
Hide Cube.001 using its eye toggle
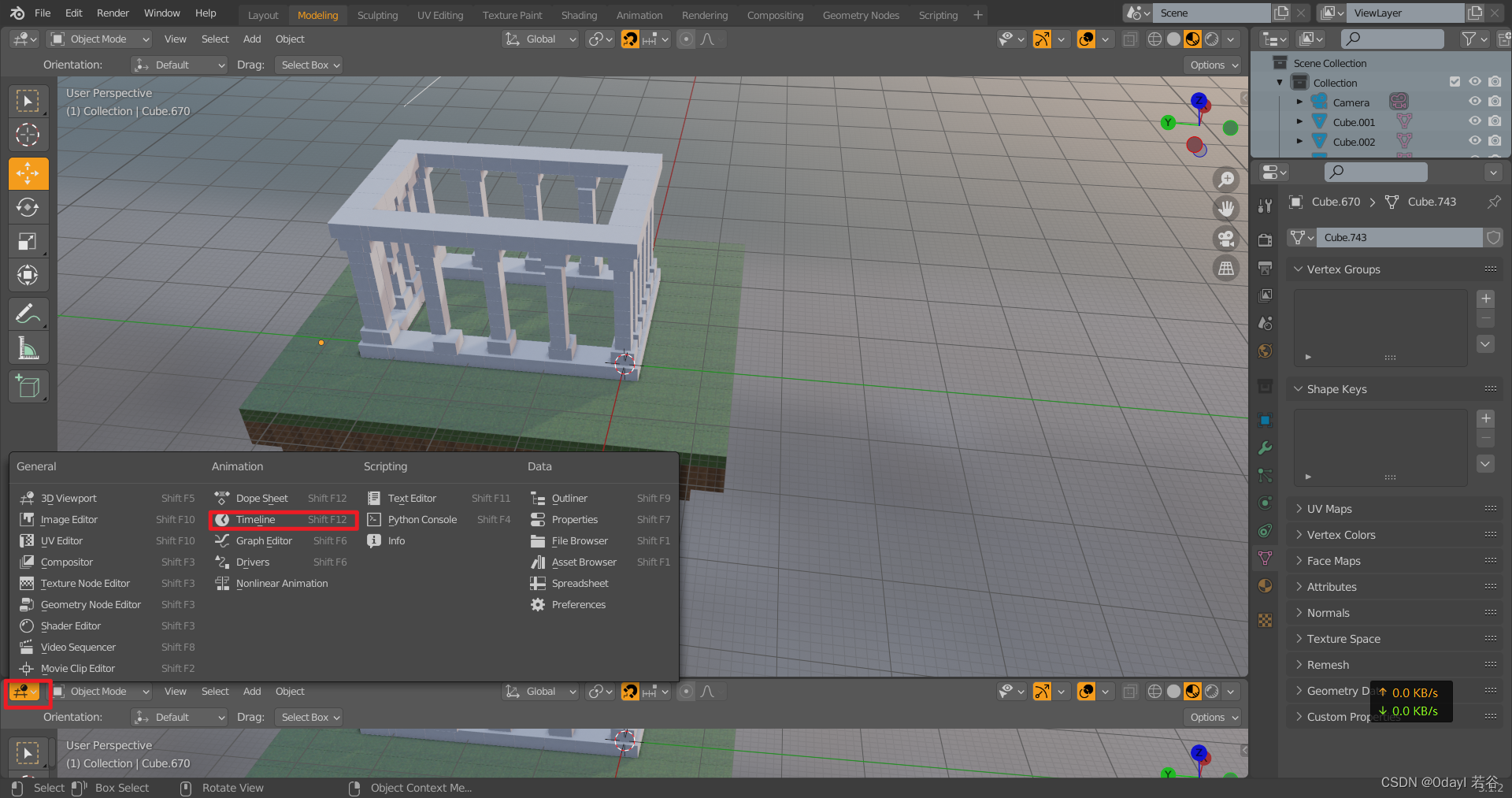pos(1474,121)
